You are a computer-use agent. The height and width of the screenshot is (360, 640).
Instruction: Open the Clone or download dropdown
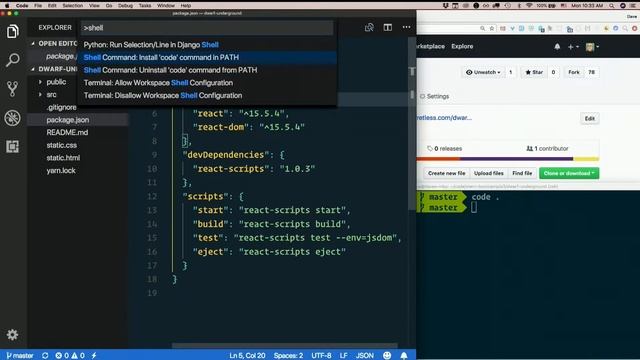[x=569, y=173]
